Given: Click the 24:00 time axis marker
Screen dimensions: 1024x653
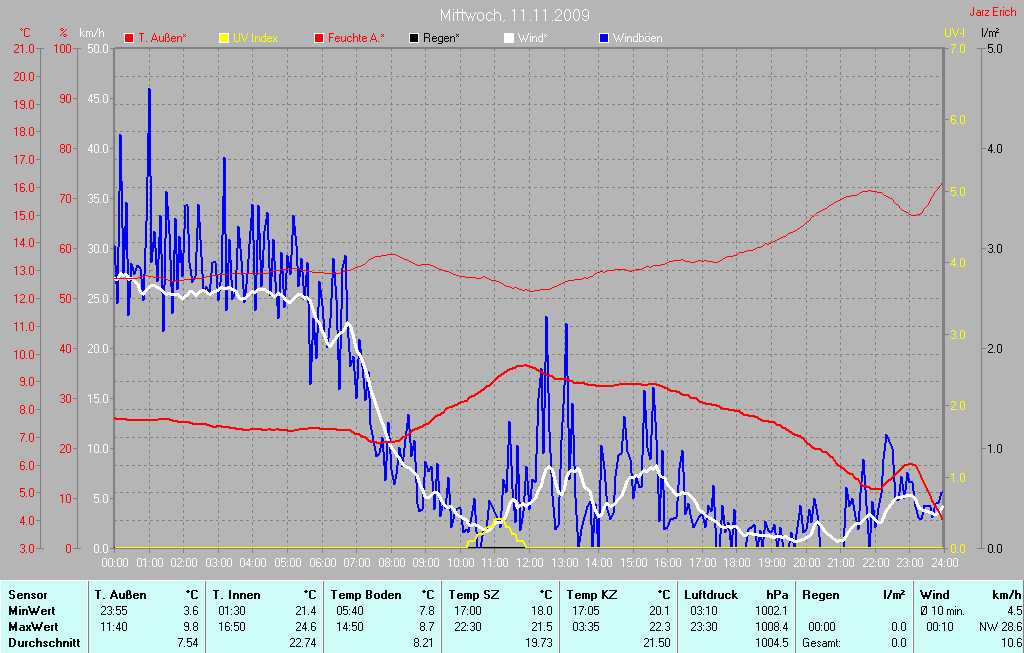Looking at the screenshot, I should [x=944, y=562].
